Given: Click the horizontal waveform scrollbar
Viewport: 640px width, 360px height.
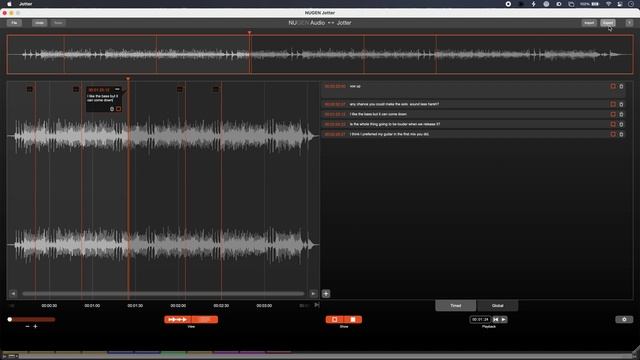Looking at the screenshot, I should tap(163, 293).
